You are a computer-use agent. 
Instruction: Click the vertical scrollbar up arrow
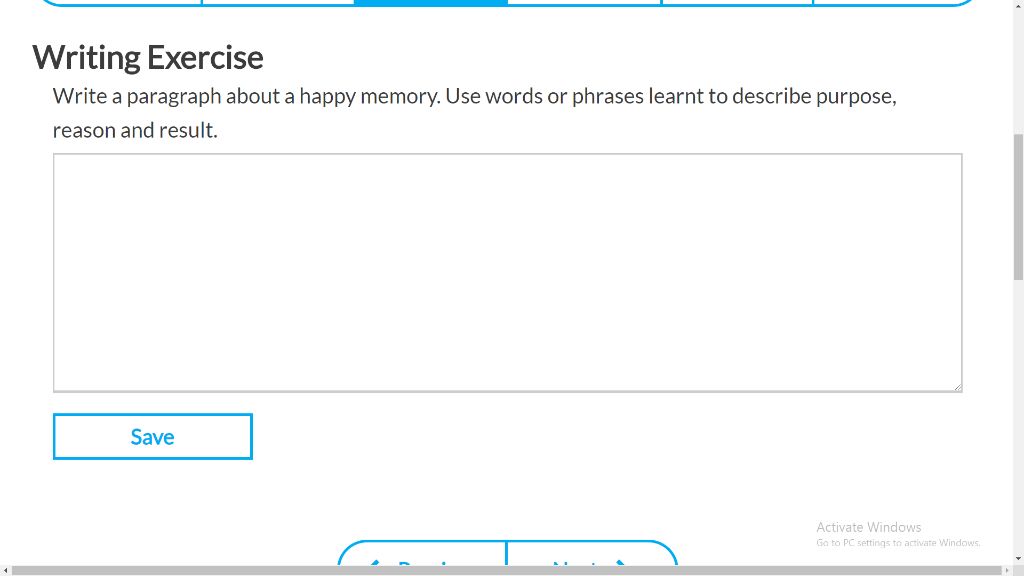tap(1018, 5)
